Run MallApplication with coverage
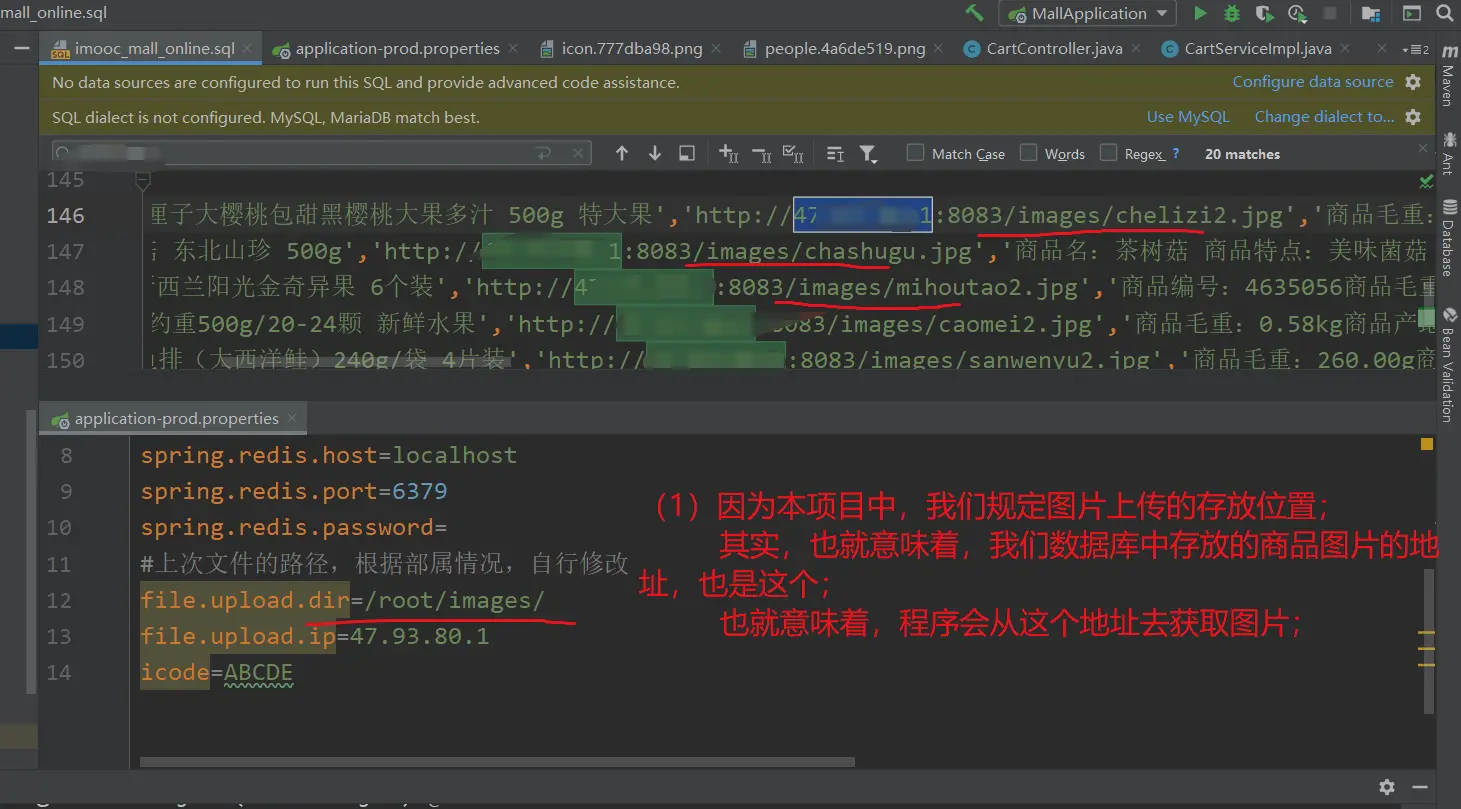 tap(1265, 14)
